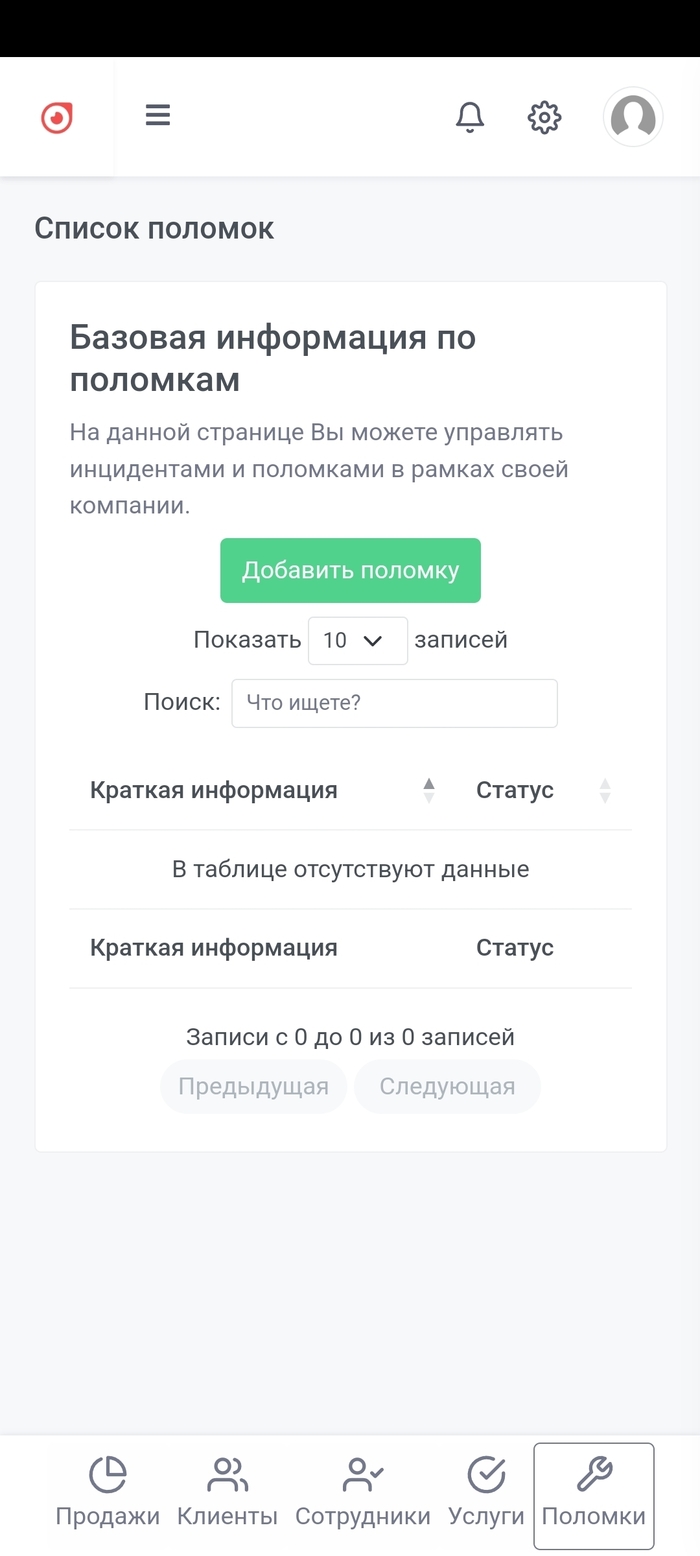Viewport: 700px width, 1556px height.
Task: Select Поломки wrench icon
Action: point(594,1474)
